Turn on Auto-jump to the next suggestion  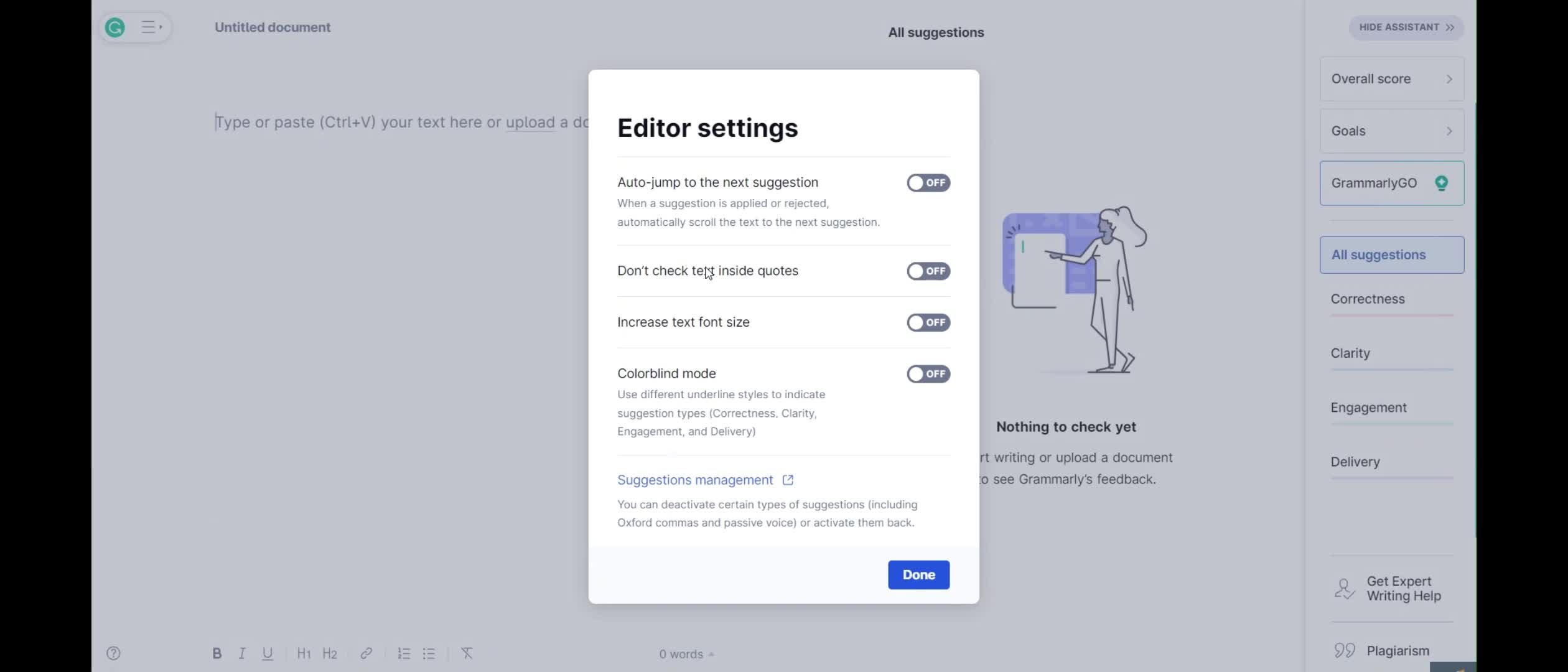click(928, 183)
